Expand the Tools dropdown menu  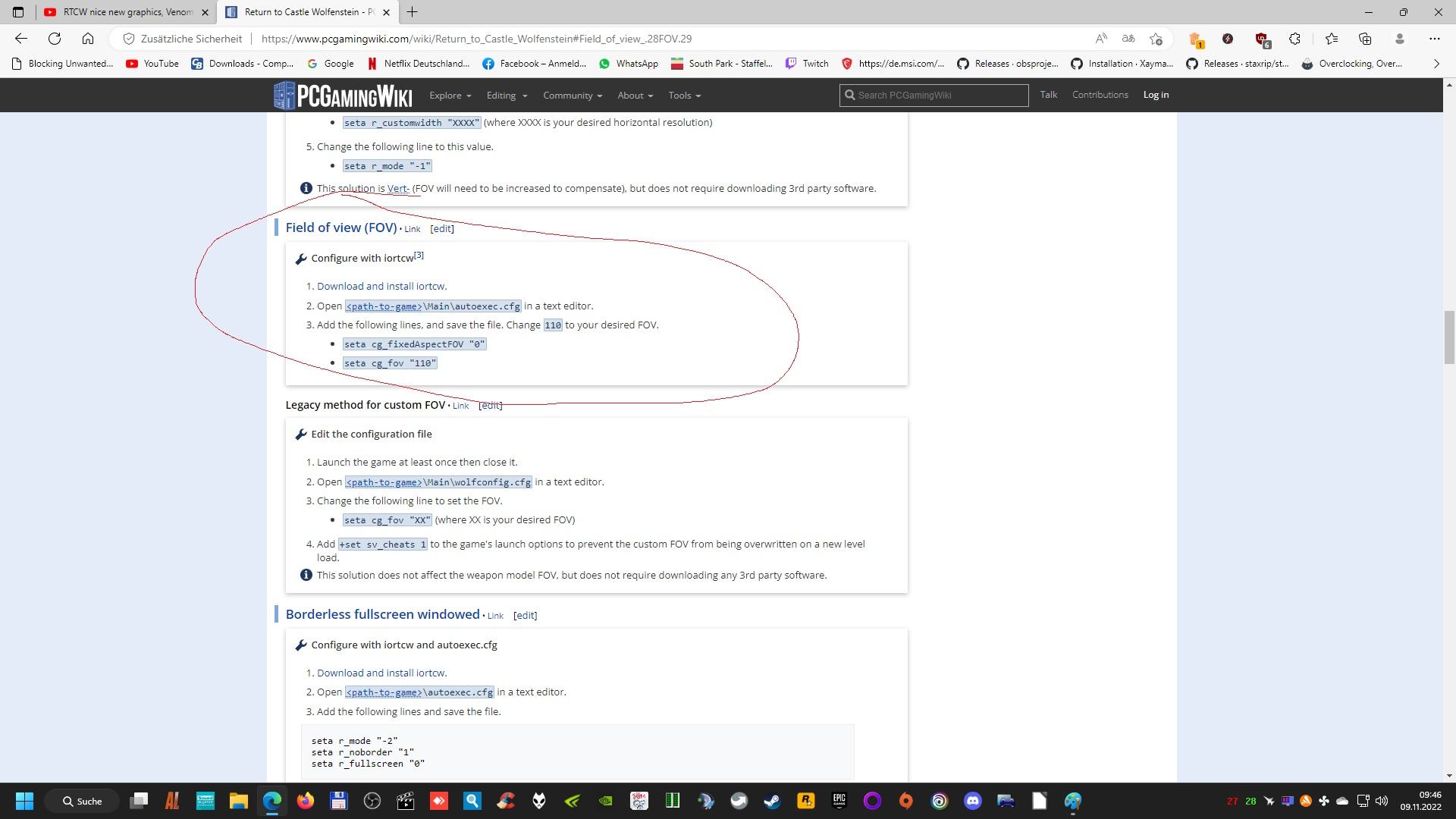pyautogui.click(x=684, y=96)
